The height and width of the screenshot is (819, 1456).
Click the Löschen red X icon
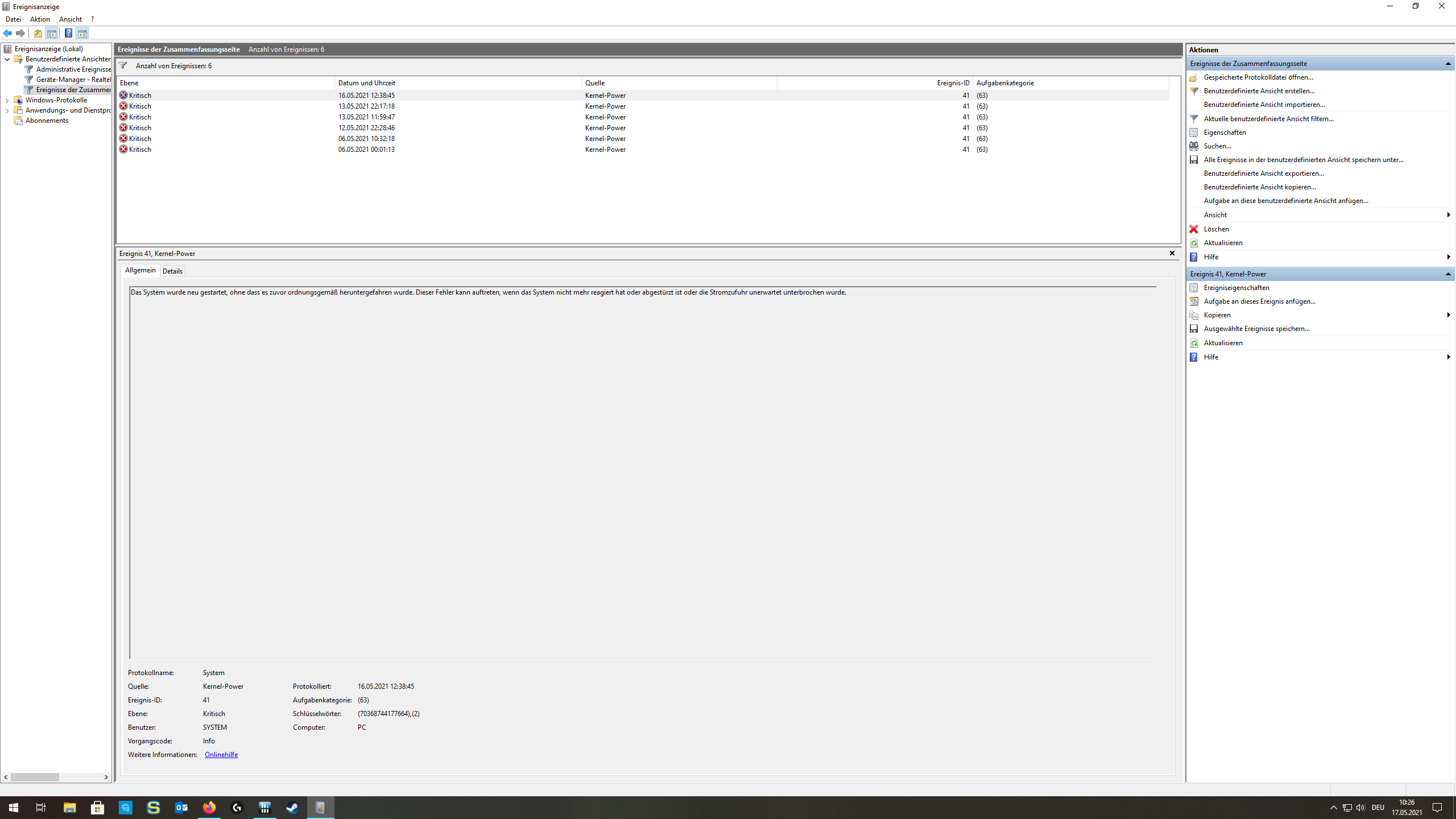[1194, 229]
